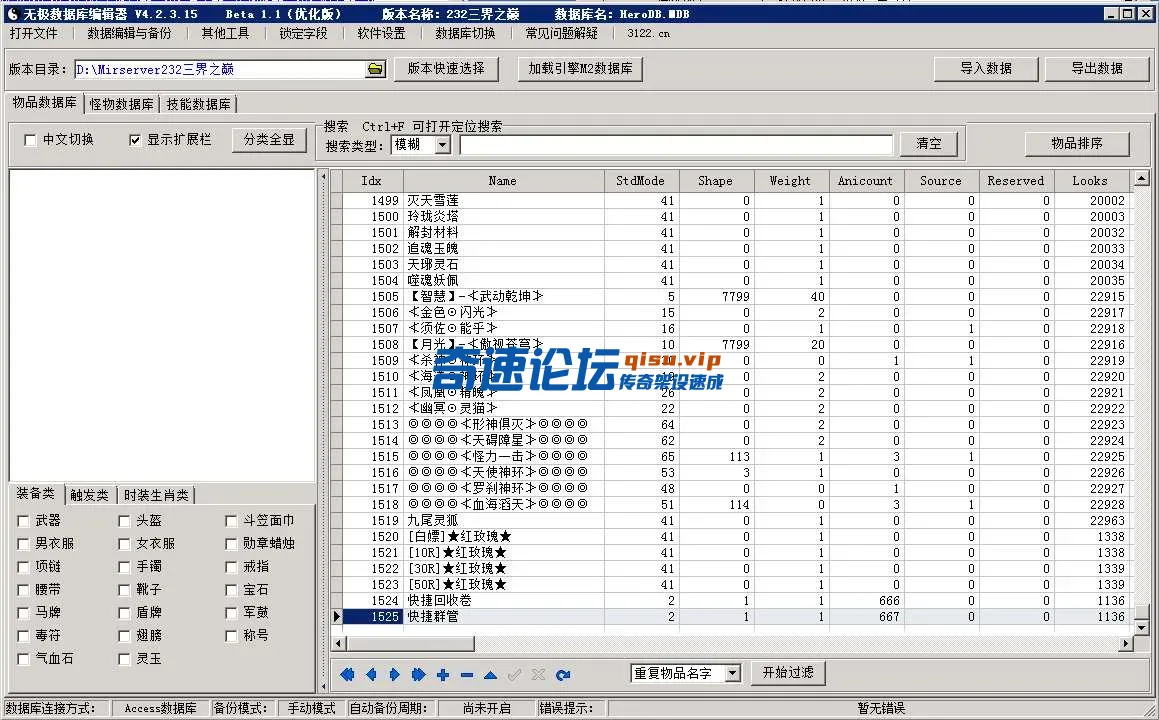The width and height of the screenshot is (1159, 720).
Task: Click the app icon in title bar
Action: 12,14
